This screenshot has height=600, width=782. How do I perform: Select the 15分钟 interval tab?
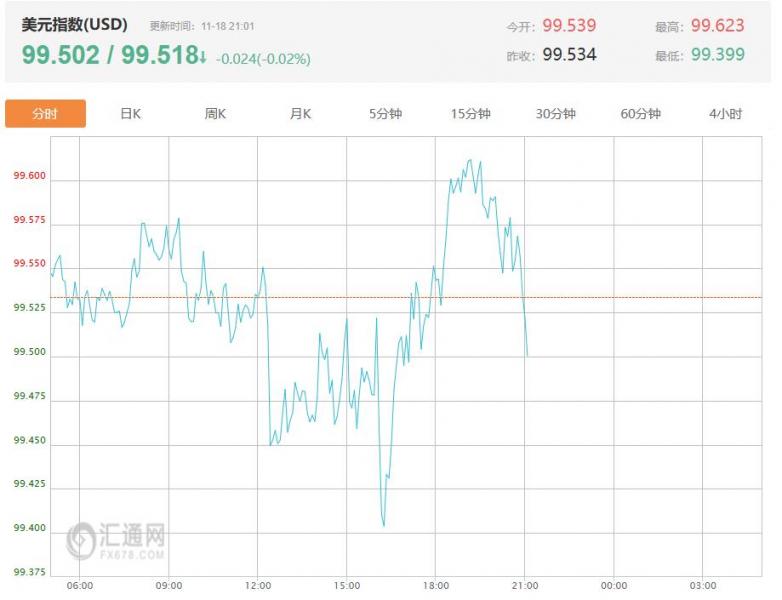click(x=470, y=114)
